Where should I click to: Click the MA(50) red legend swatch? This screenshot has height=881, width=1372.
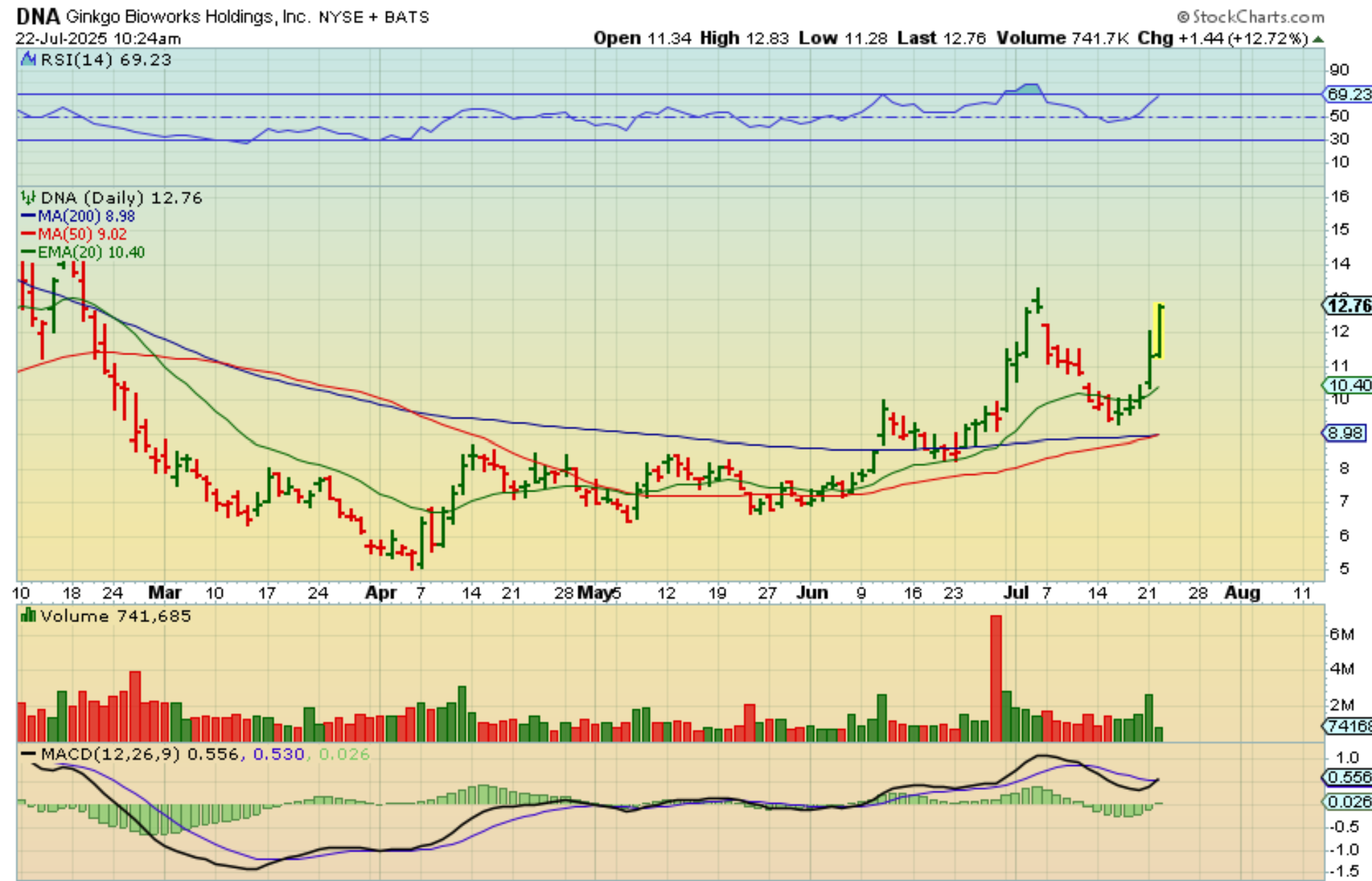[x=28, y=234]
